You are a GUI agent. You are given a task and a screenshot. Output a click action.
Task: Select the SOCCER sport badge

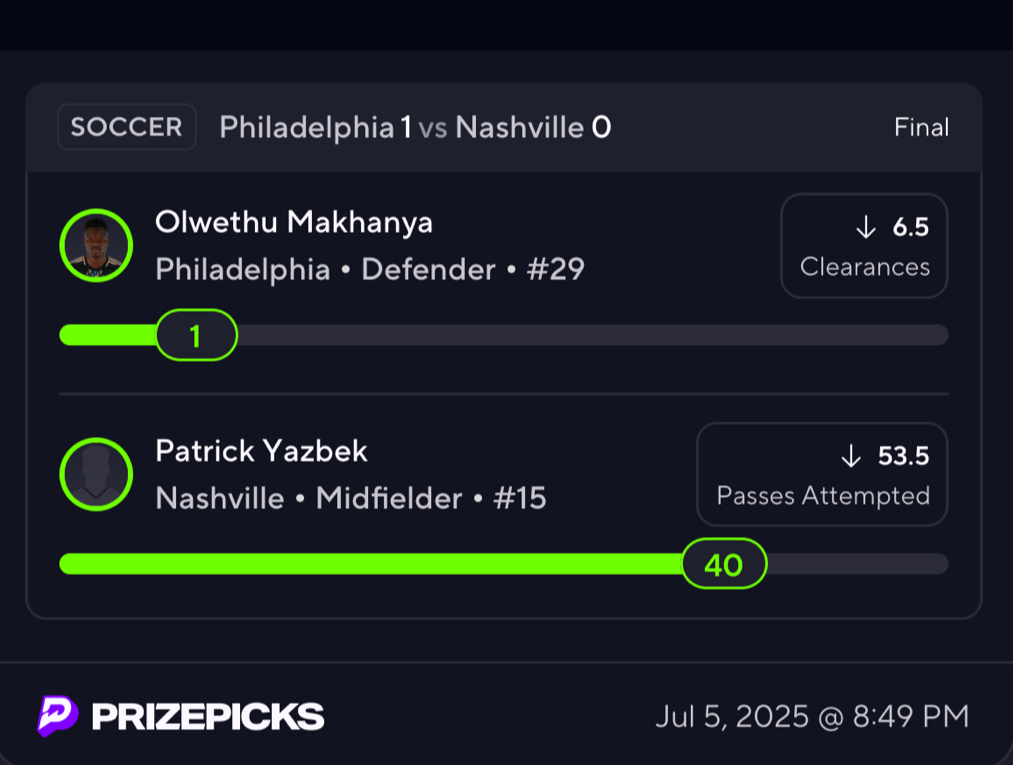tap(127, 127)
